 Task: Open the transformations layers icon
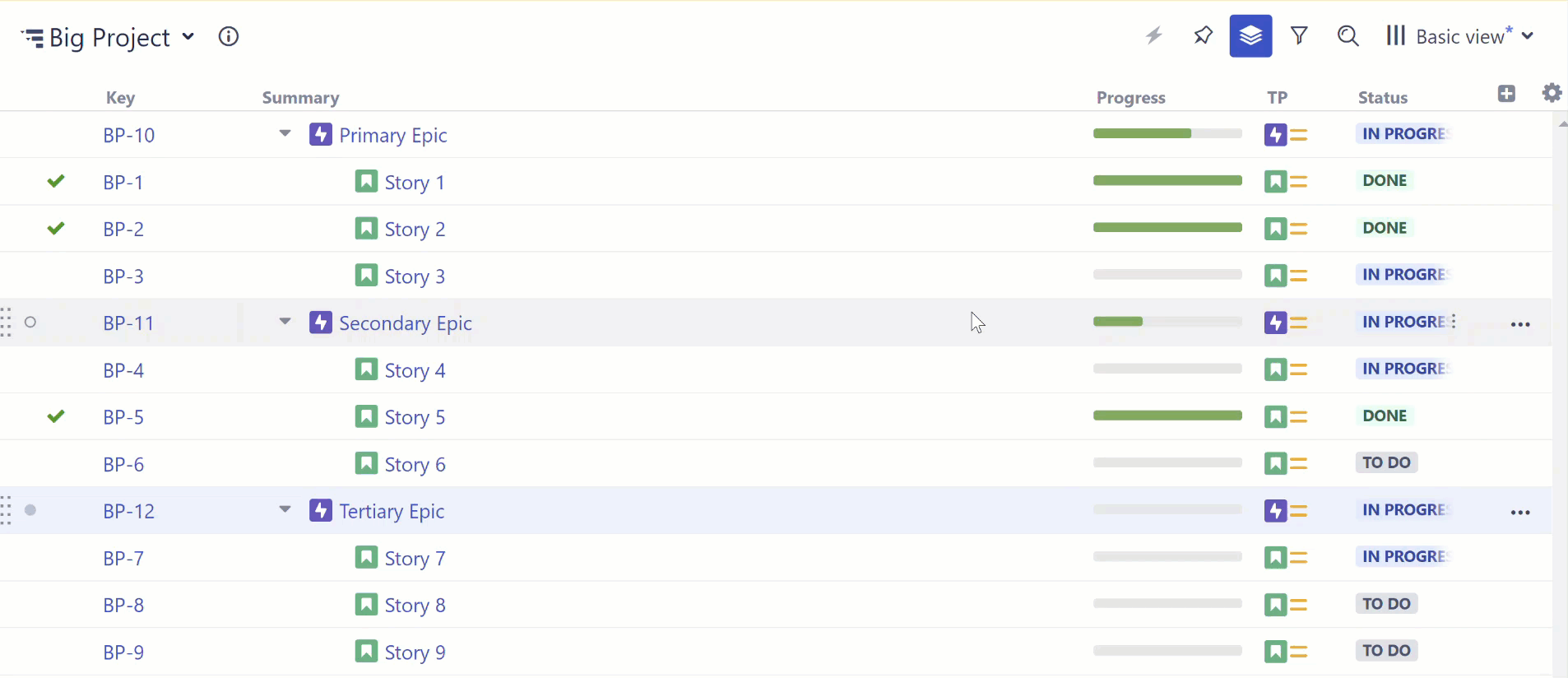(x=1250, y=36)
